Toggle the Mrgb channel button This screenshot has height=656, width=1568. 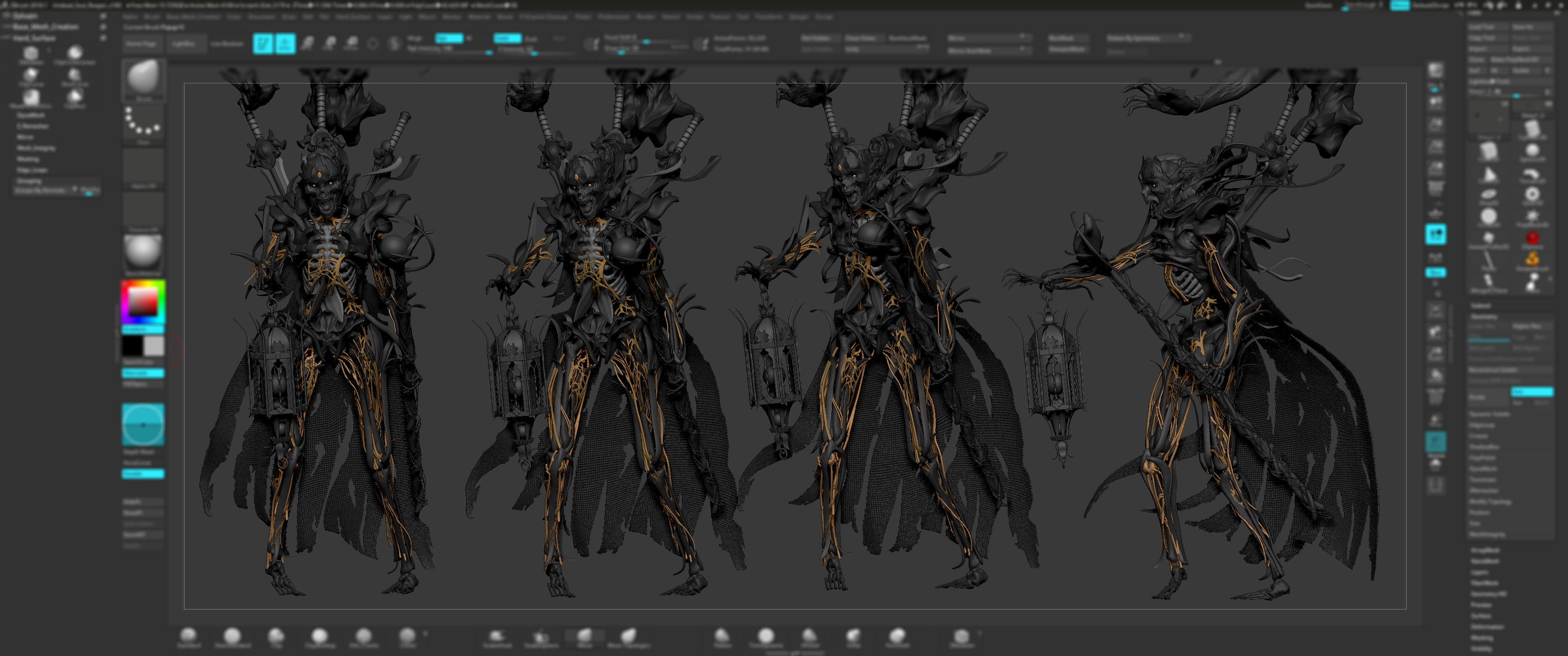[x=415, y=38]
